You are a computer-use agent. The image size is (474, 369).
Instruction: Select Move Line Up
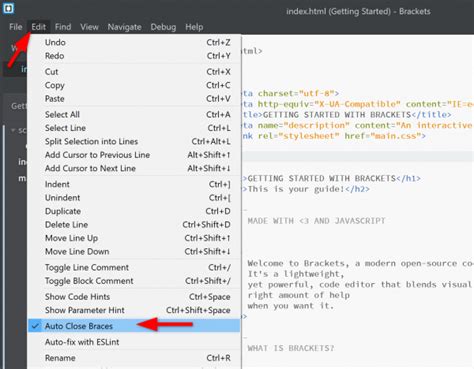pyautogui.click(x=134, y=238)
